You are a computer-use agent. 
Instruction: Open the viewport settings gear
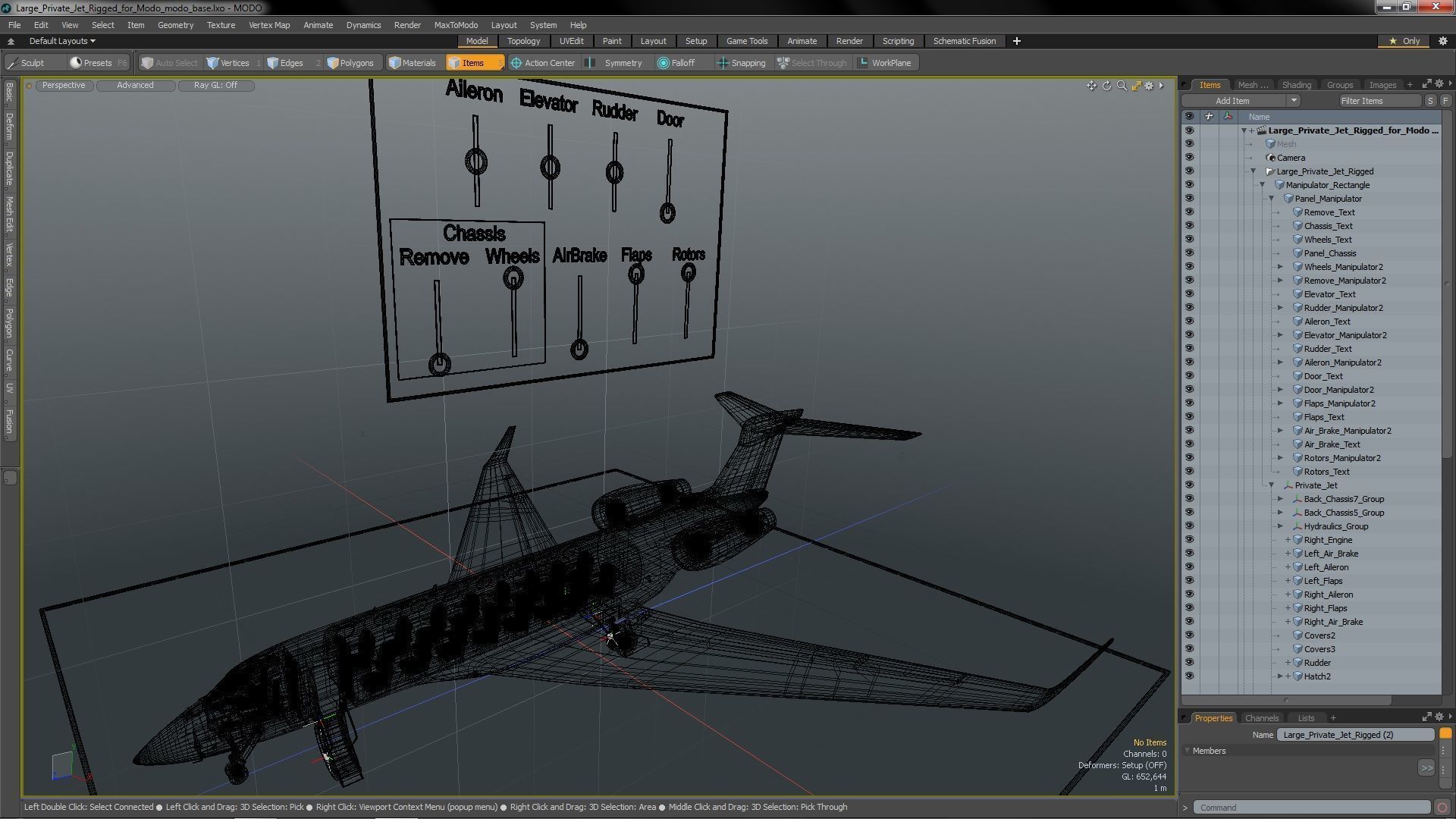pos(1150,86)
